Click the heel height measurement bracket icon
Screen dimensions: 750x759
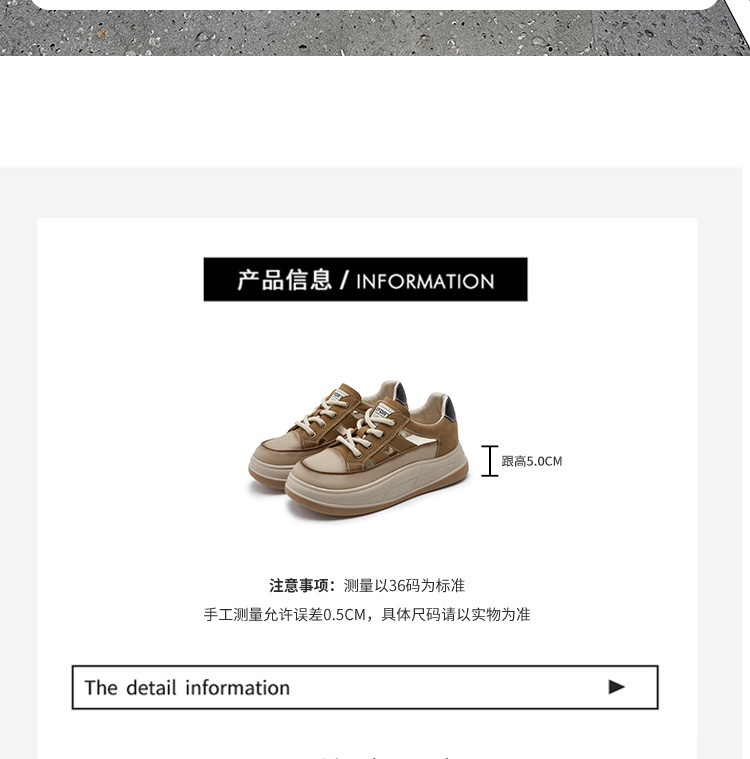tap(490, 461)
